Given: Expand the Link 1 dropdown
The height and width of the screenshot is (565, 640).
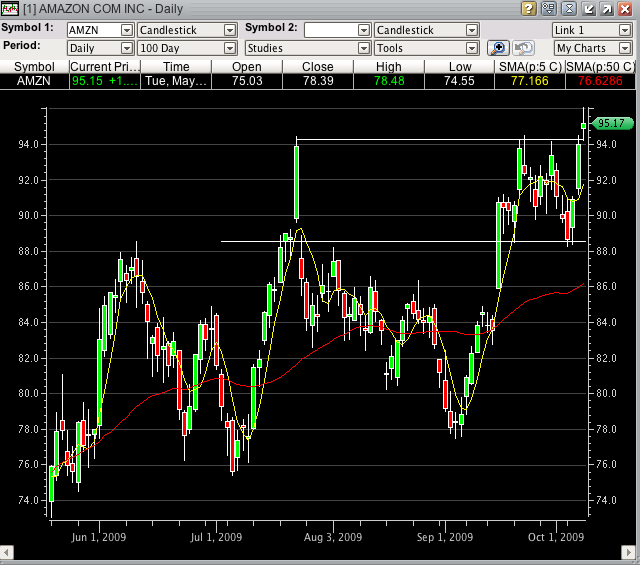Looking at the screenshot, I should pyautogui.click(x=625, y=30).
